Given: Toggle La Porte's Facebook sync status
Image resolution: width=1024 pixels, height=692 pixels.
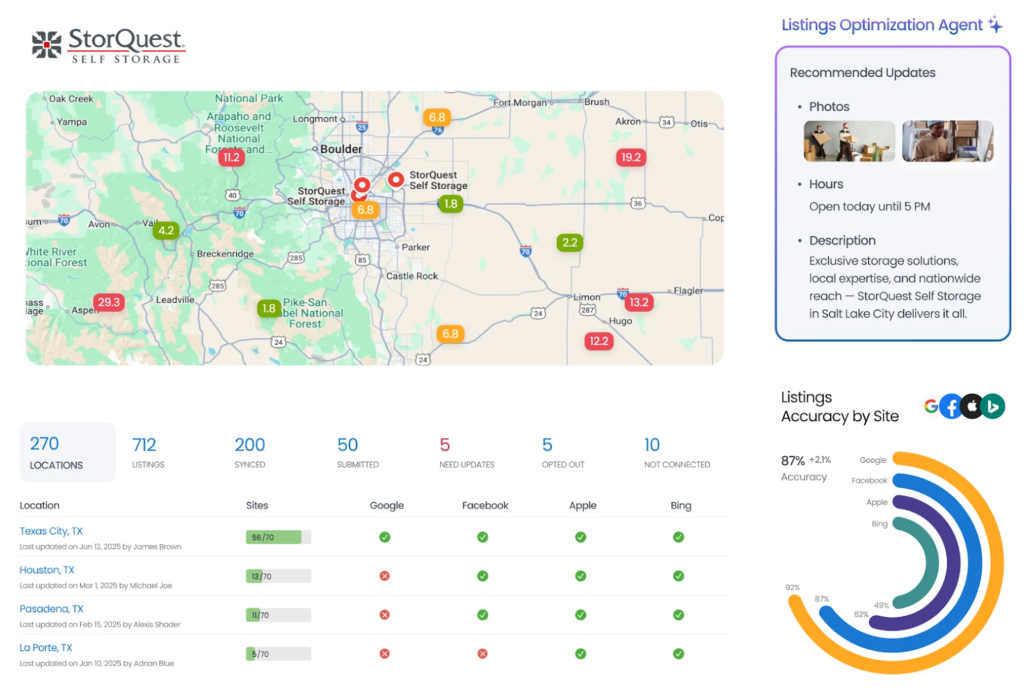Looking at the screenshot, I should pyautogui.click(x=483, y=654).
